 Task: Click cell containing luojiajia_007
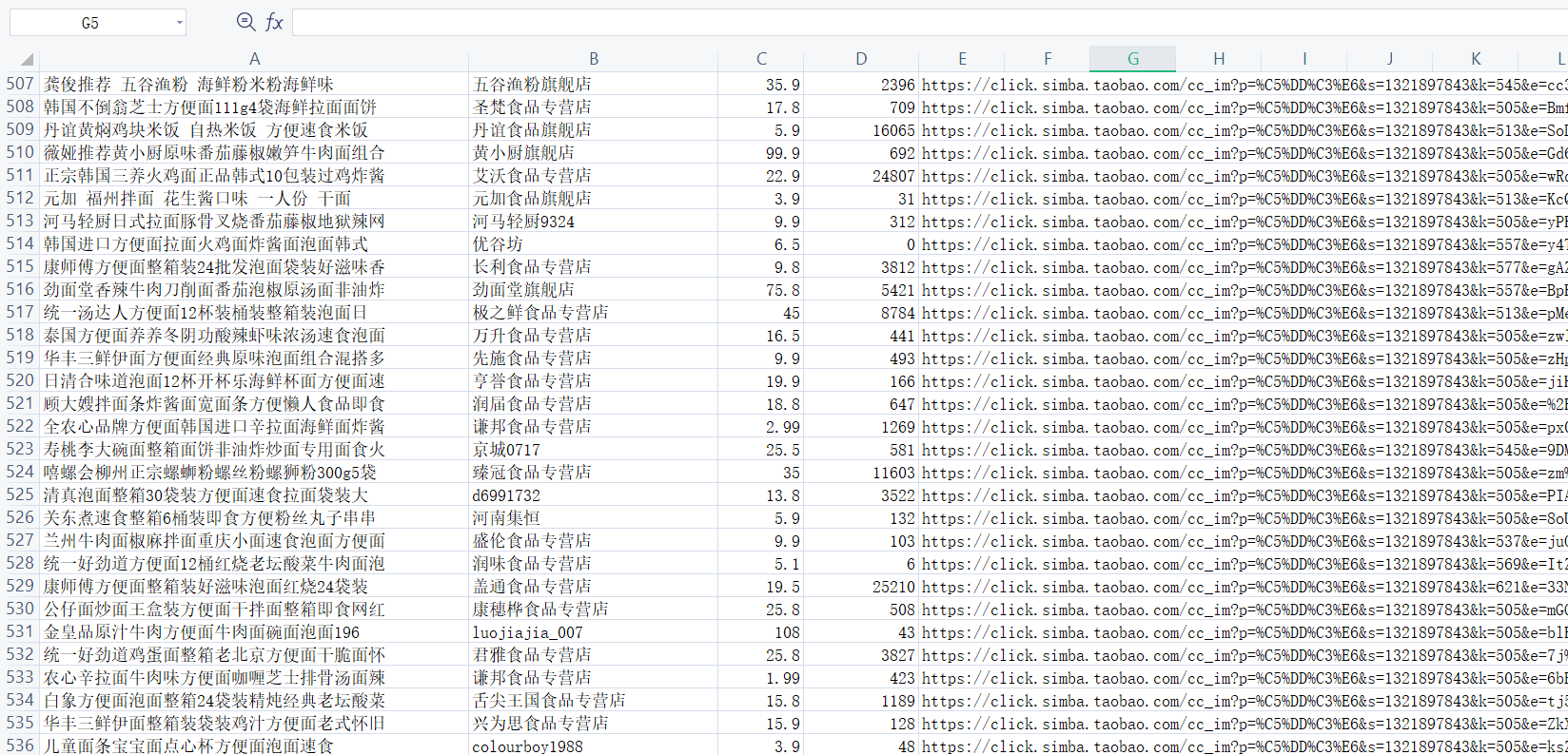(x=593, y=632)
